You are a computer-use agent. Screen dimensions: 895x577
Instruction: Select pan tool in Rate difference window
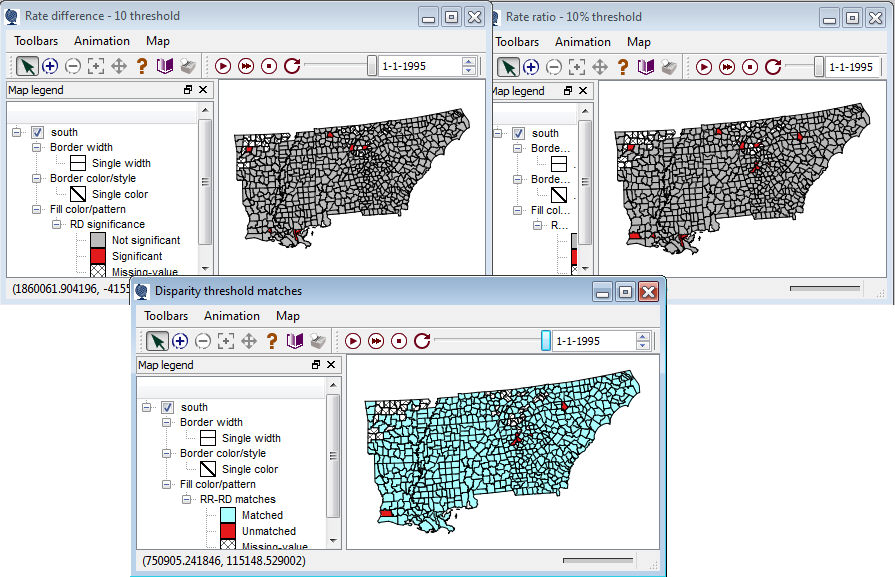coord(119,66)
